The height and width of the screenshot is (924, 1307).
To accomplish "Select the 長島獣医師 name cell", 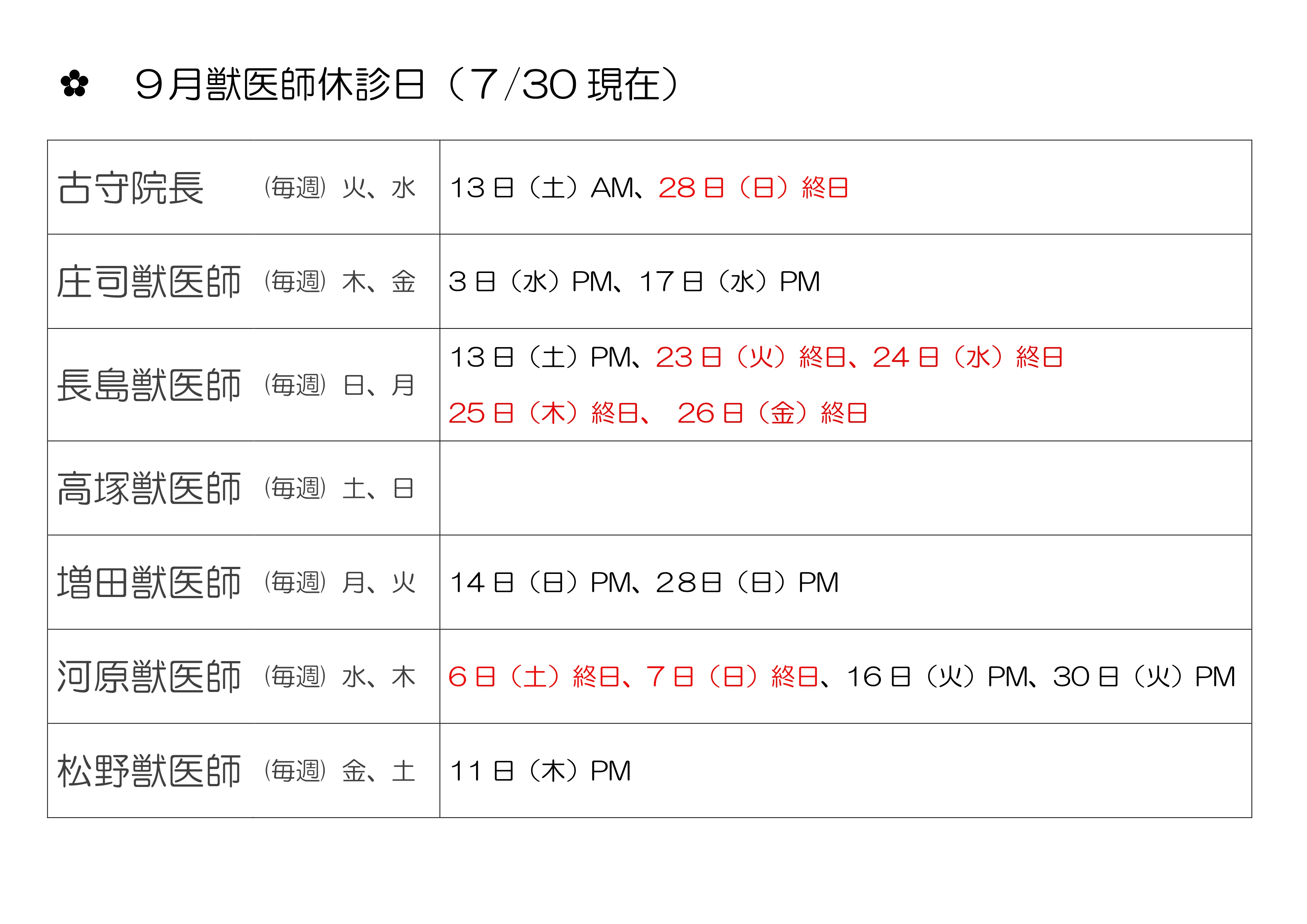I will click(x=244, y=385).
